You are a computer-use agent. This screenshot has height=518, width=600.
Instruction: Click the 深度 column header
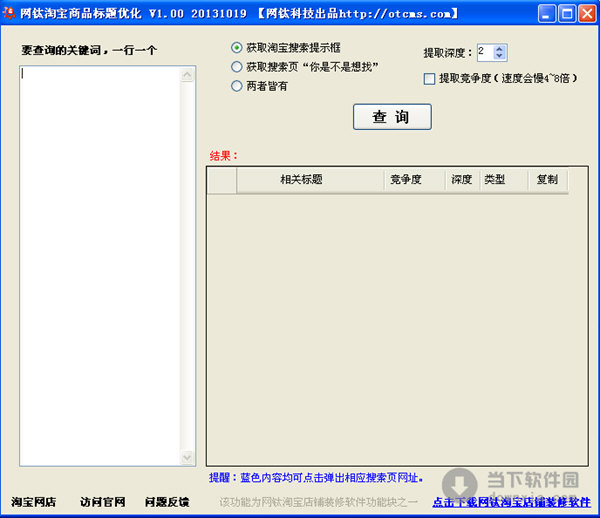point(461,180)
